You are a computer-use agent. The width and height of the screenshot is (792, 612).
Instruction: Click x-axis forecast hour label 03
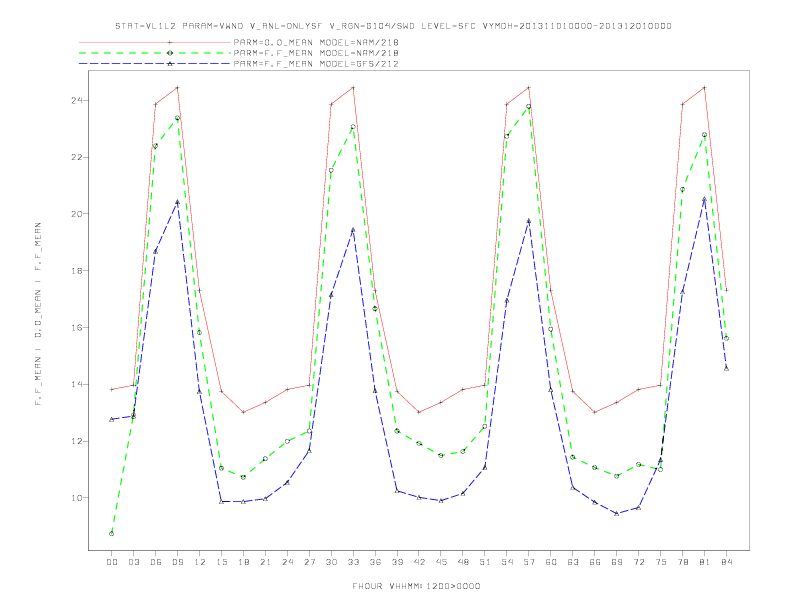tap(133, 562)
